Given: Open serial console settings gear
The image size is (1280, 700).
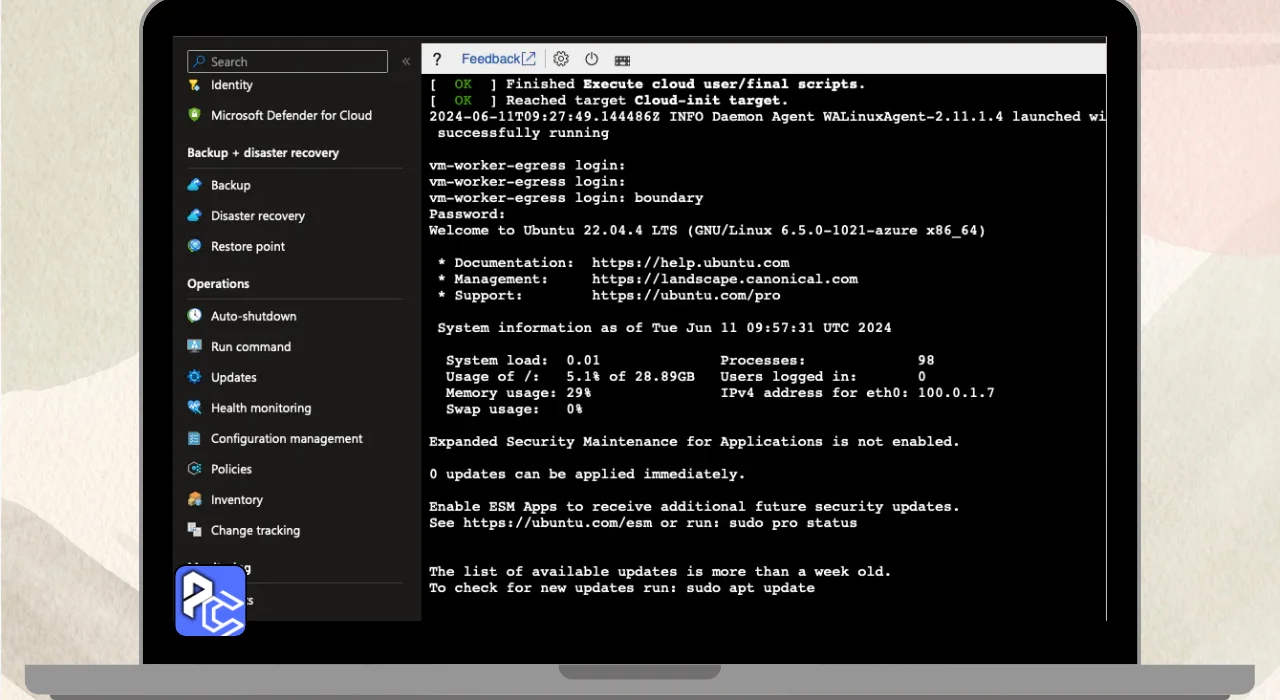Looking at the screenshot, I should 561,59.
